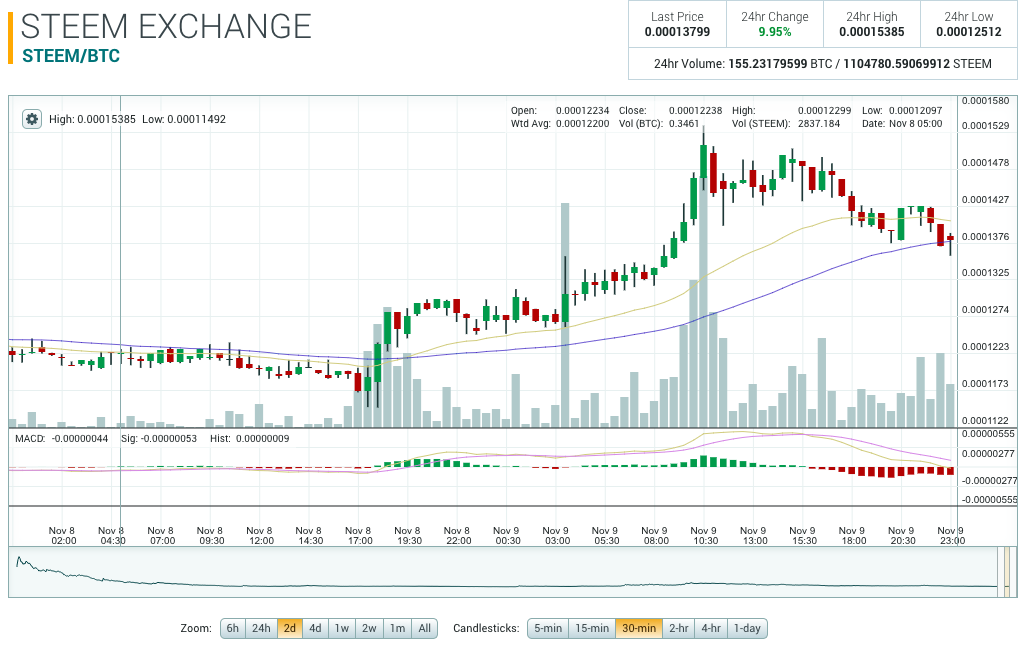
Task: Click the 0.0001427 price axis label
Action: (x=985, y=199)
